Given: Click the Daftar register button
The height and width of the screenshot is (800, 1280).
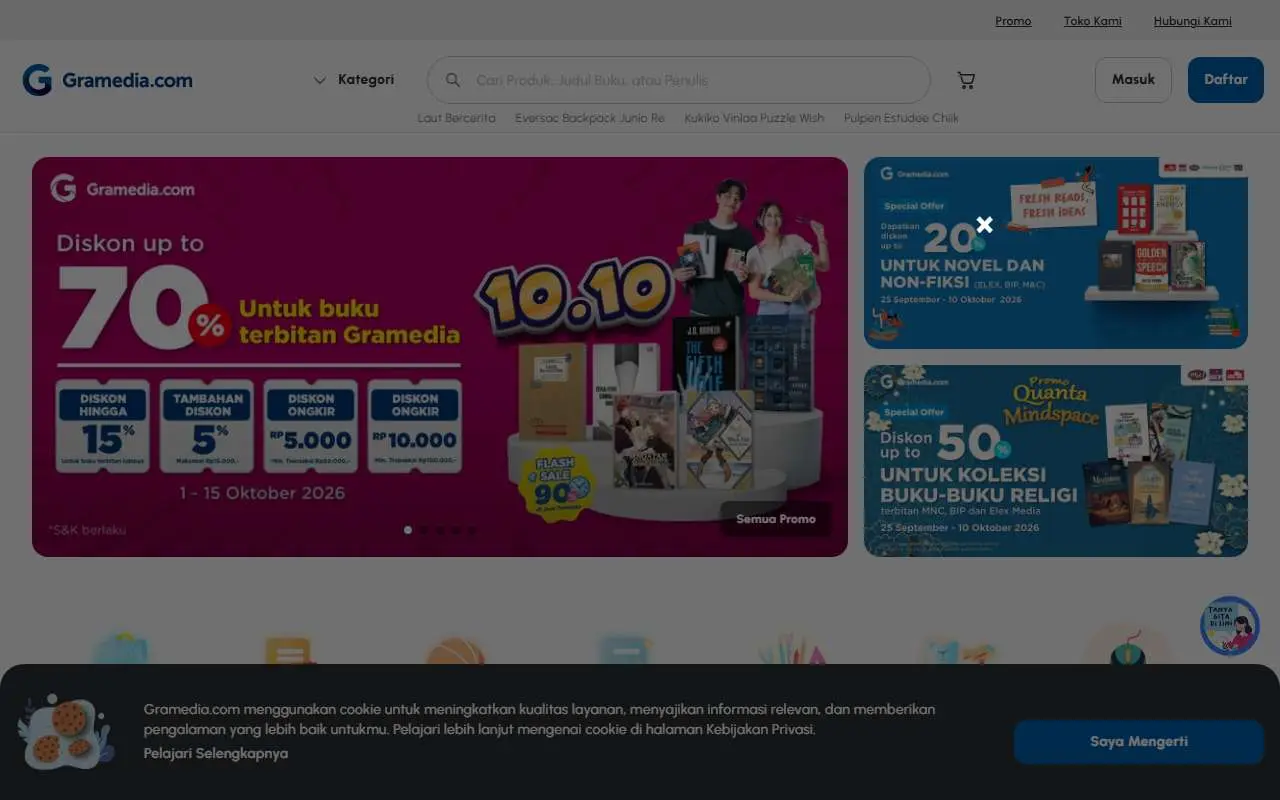Looking at the screenshot, I should pyautogui.click(x=1226, y=80).
